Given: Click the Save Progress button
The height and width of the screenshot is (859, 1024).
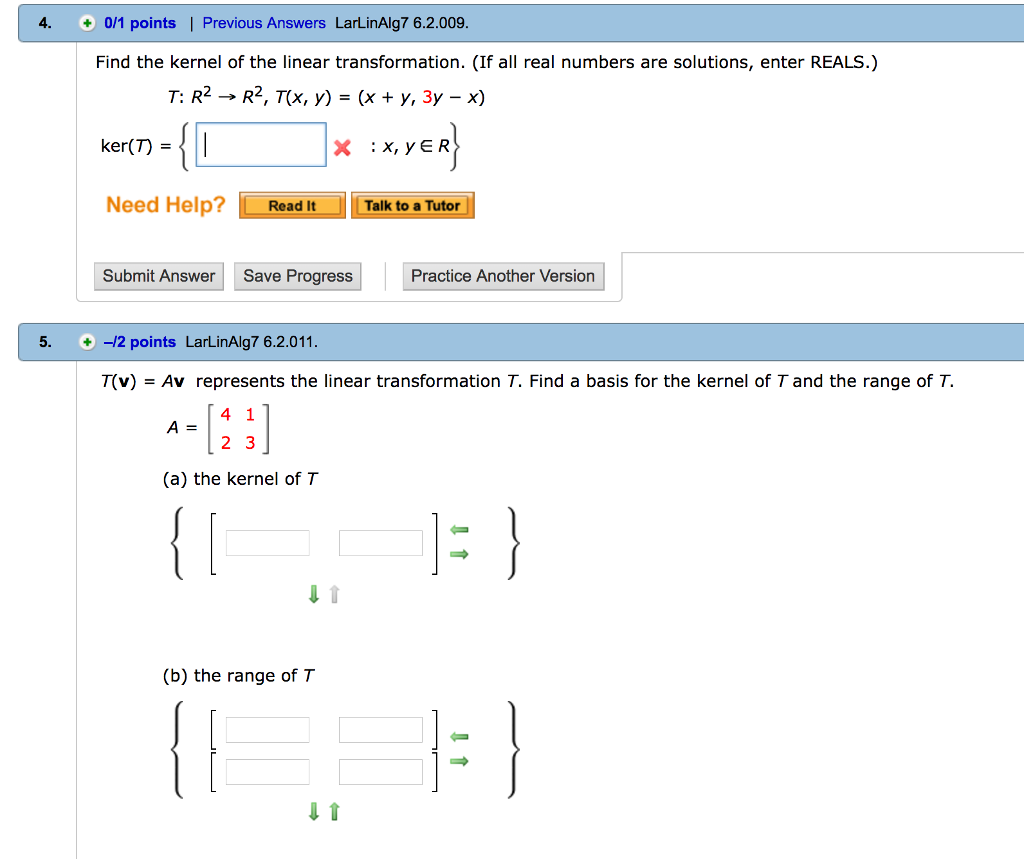Looking at the screenshot, I should pos(297,276).
